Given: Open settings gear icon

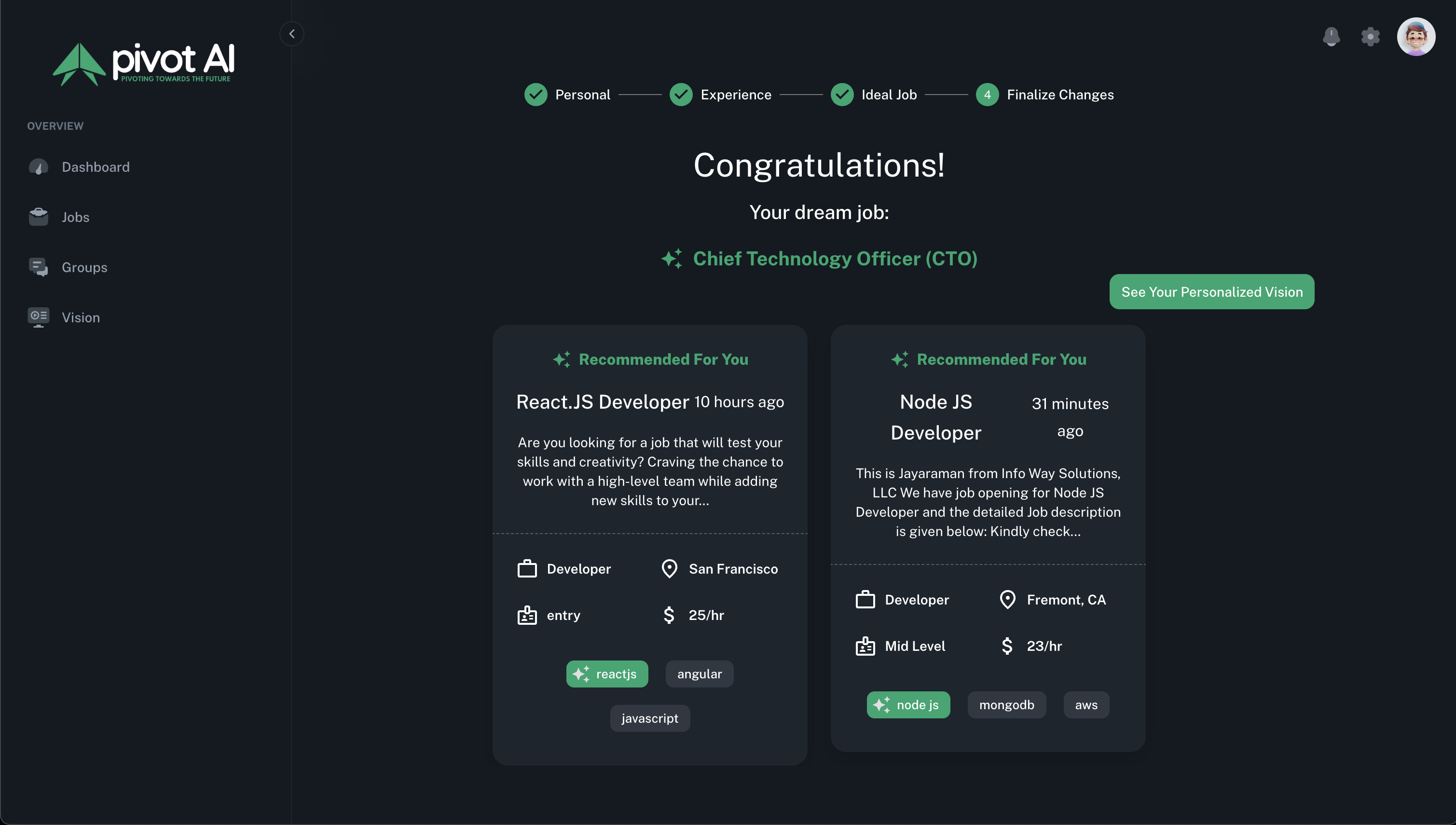Looking at the screenshot, I should click(1370, 37).
